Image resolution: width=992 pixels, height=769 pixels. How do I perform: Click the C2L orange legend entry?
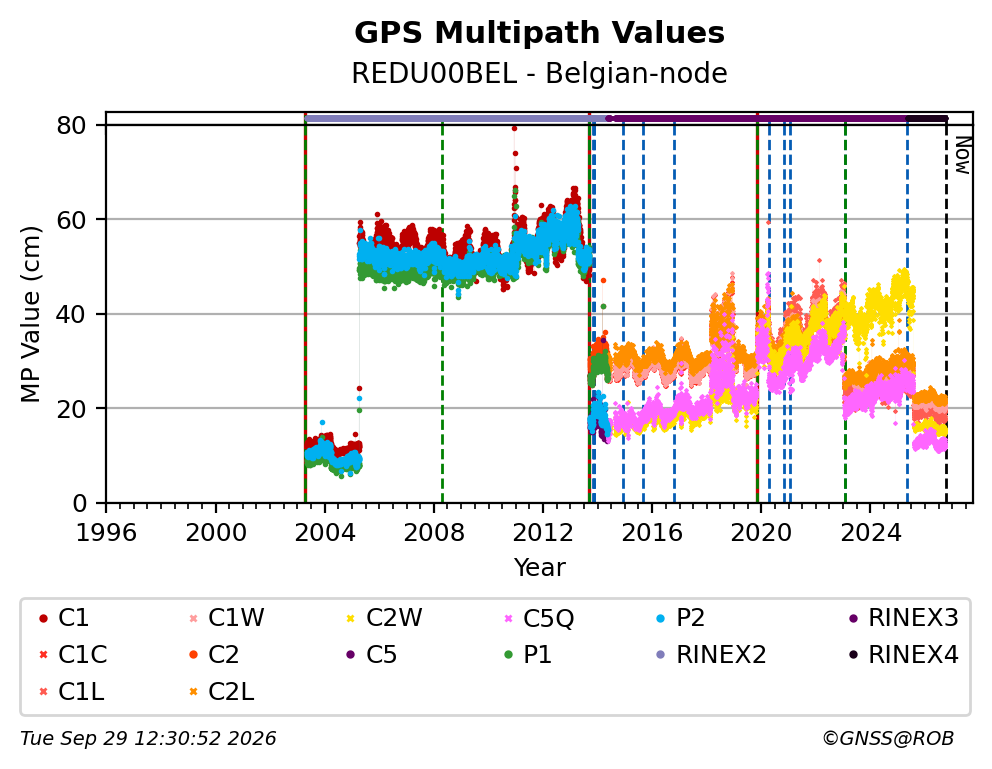pos(222,692)
